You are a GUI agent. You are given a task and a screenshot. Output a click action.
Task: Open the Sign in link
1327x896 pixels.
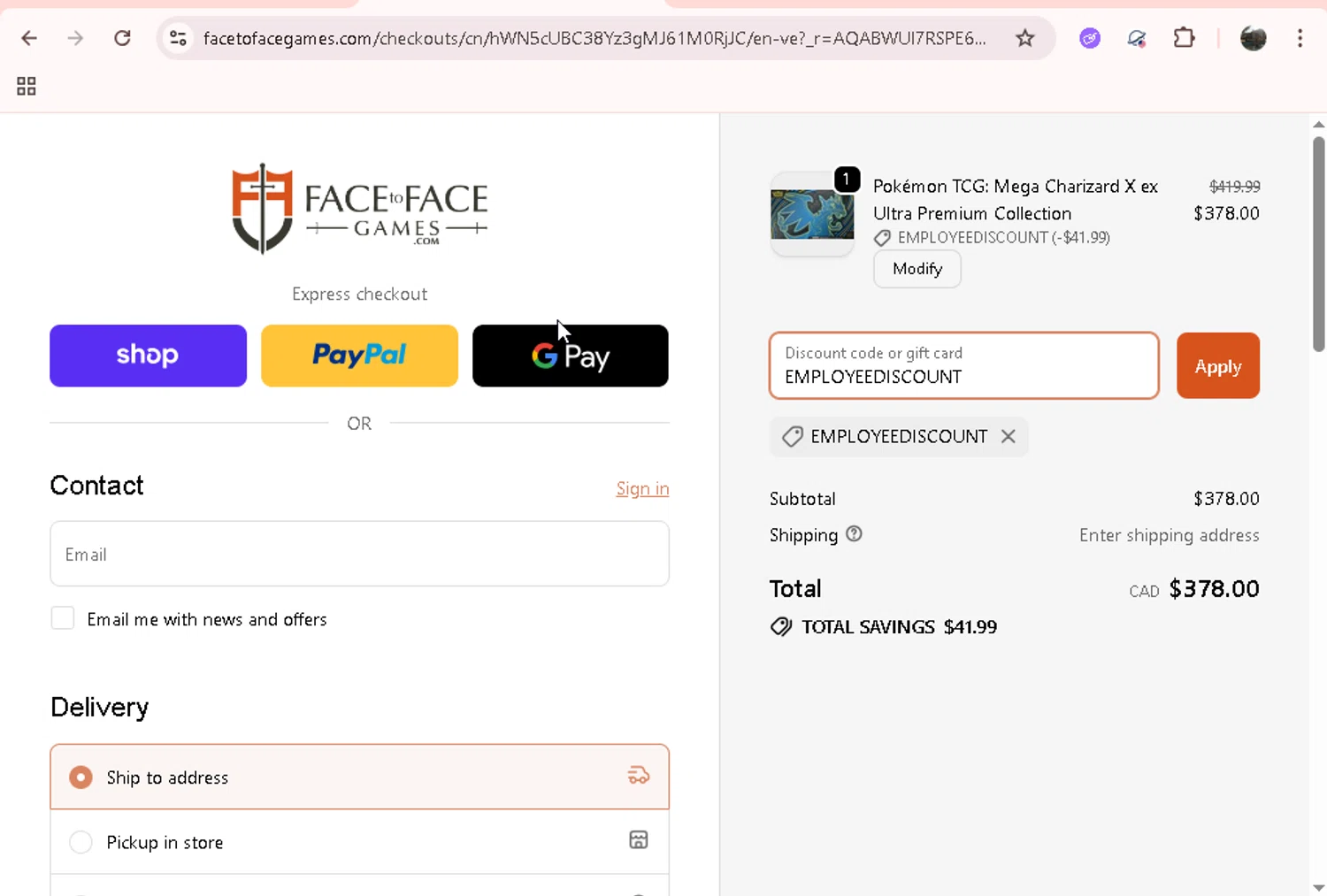coord(642,488)
